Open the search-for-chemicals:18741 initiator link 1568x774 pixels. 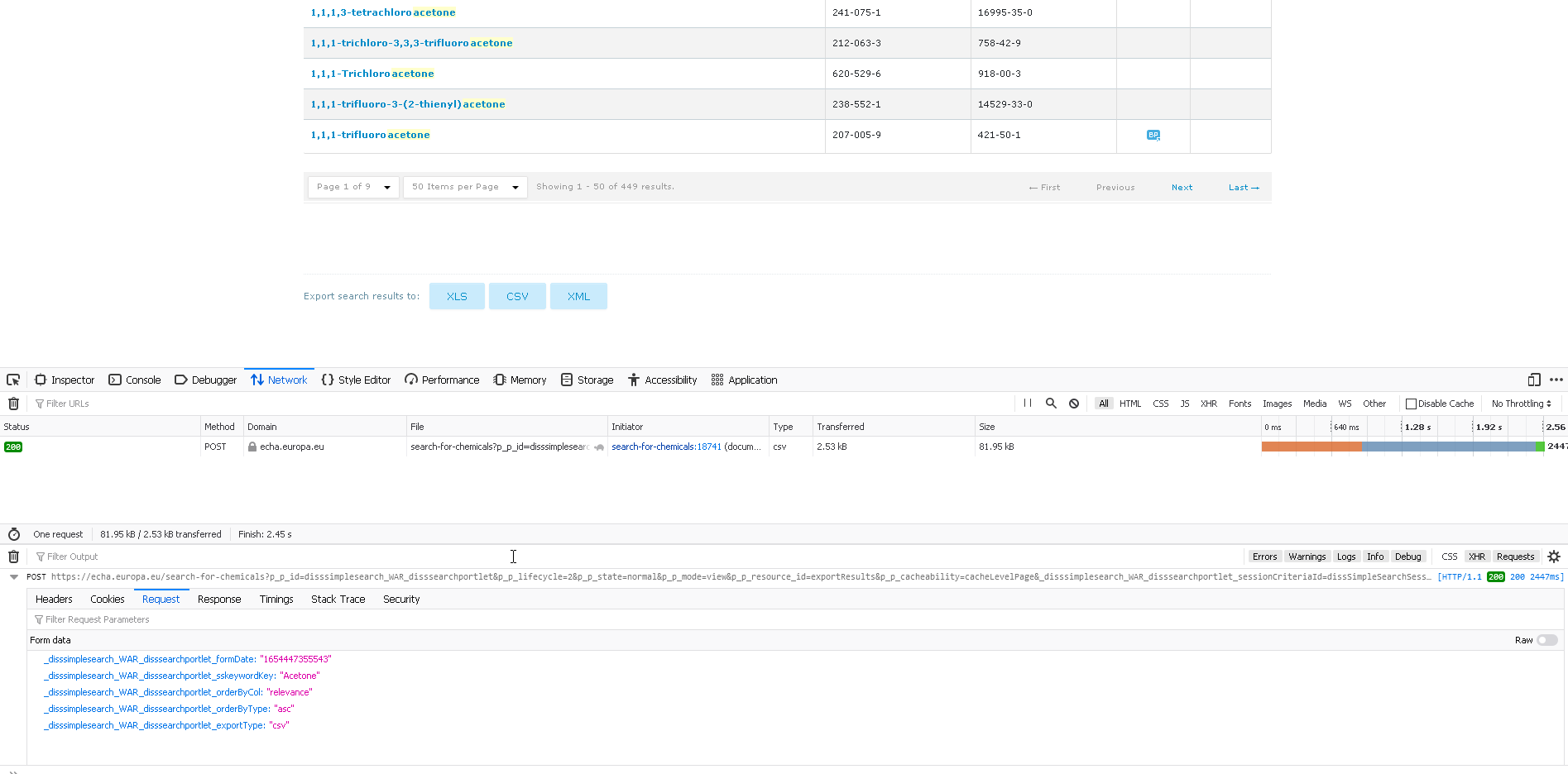click(x=666, y=447)
